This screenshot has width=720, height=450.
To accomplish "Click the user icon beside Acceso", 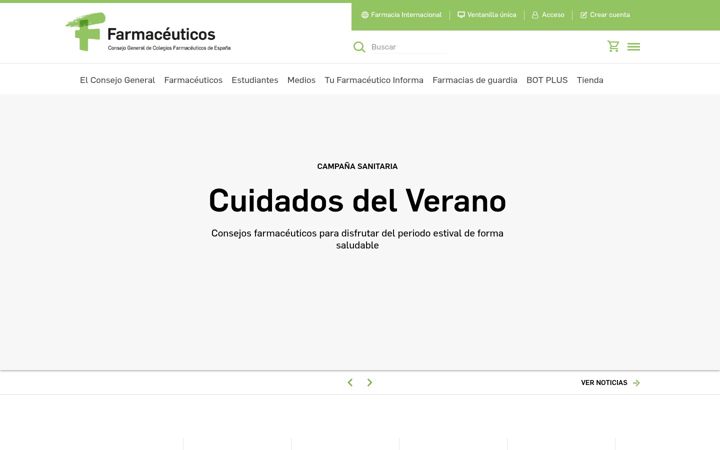I will [535, 15].
